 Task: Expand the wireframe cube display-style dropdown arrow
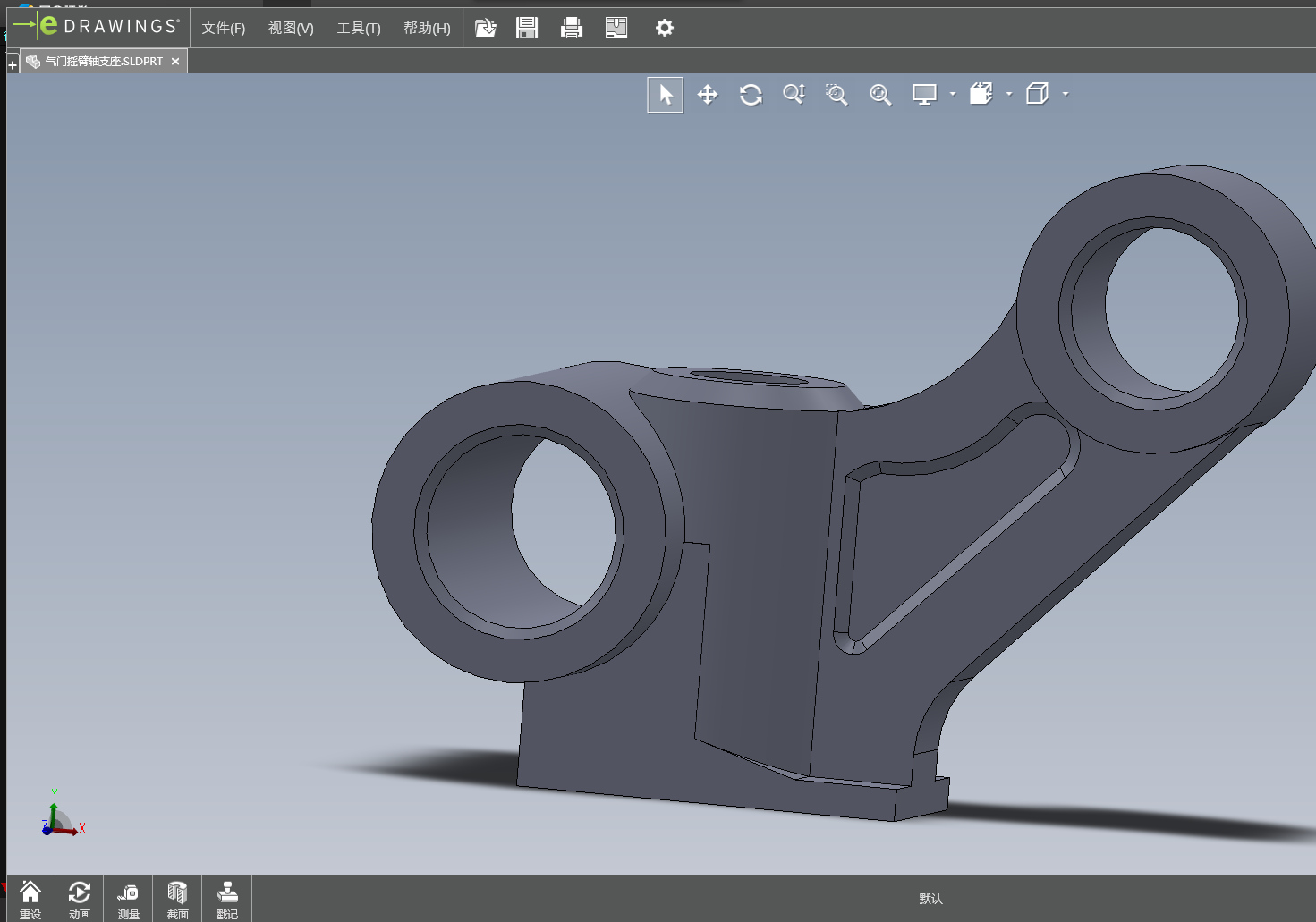(x=1066, y=94)
